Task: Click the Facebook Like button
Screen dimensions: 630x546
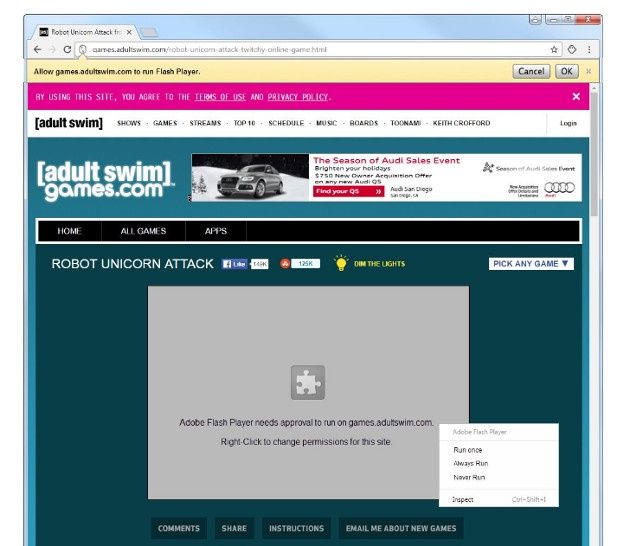Action: (235, 264)
